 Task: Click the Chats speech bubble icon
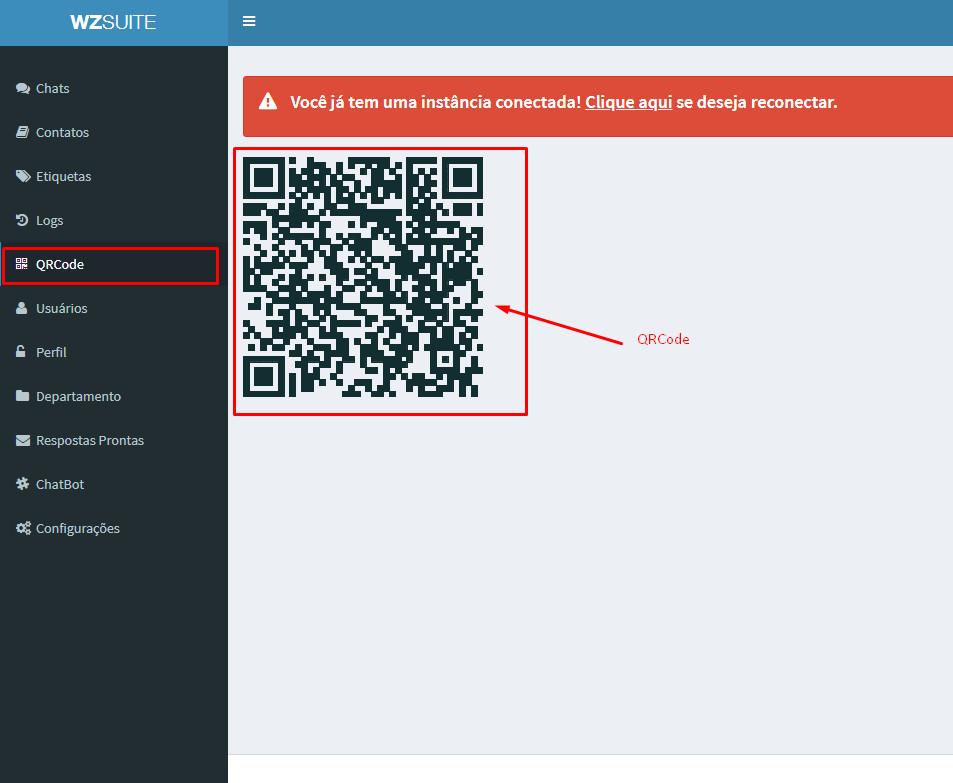(22, 88)
